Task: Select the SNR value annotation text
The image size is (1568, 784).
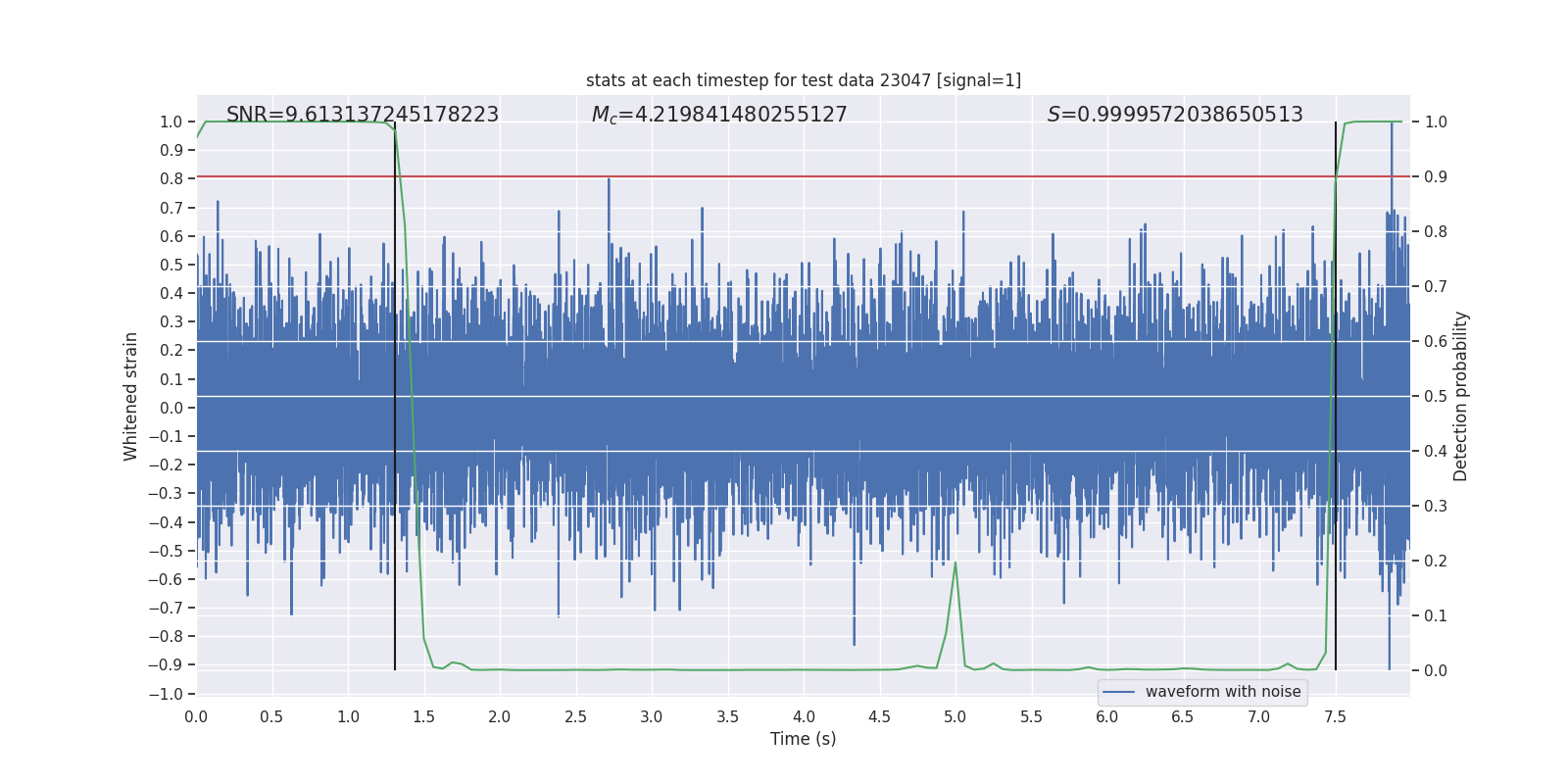Action: tap(362, 115)
